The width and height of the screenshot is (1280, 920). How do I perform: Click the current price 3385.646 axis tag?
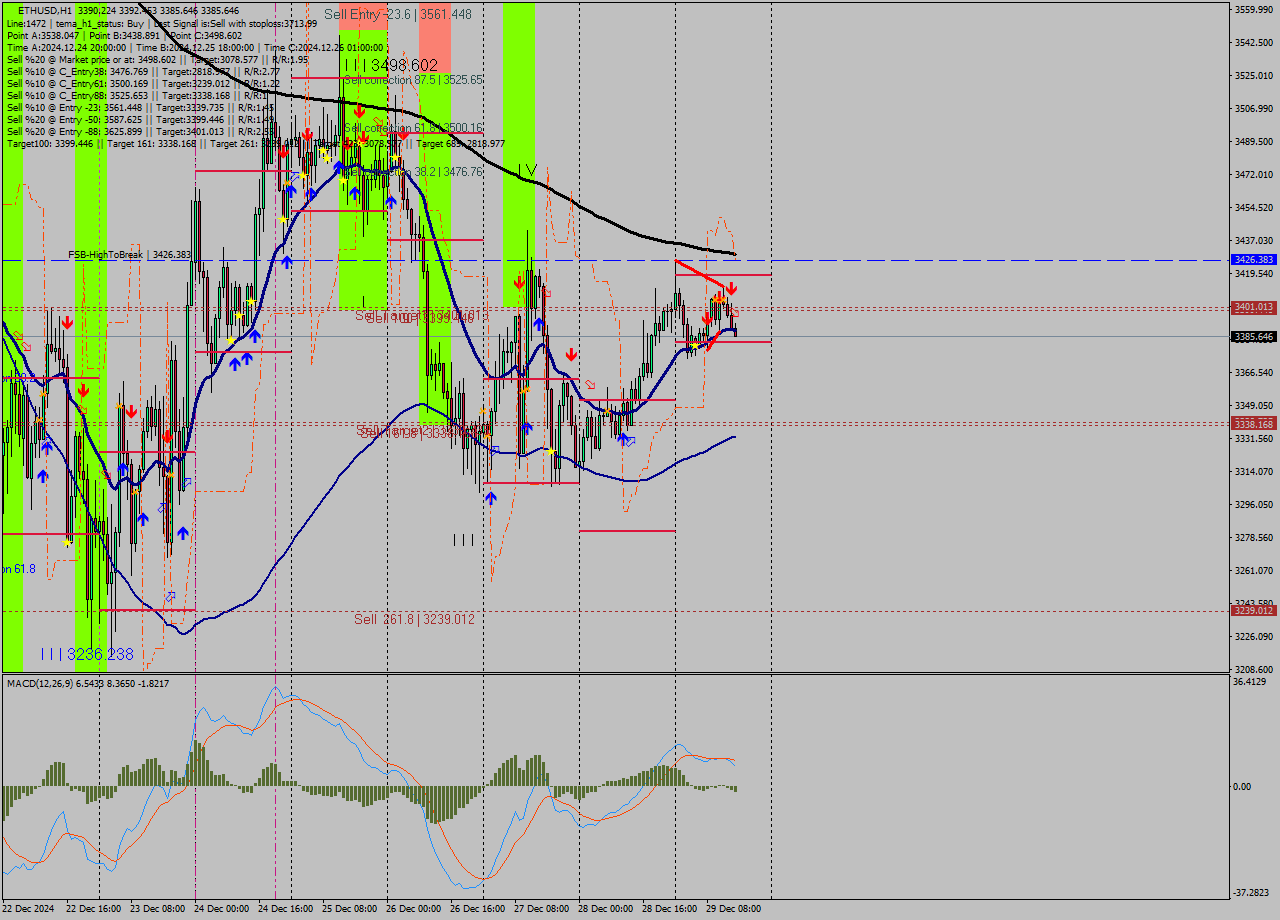coord(1253,337)
